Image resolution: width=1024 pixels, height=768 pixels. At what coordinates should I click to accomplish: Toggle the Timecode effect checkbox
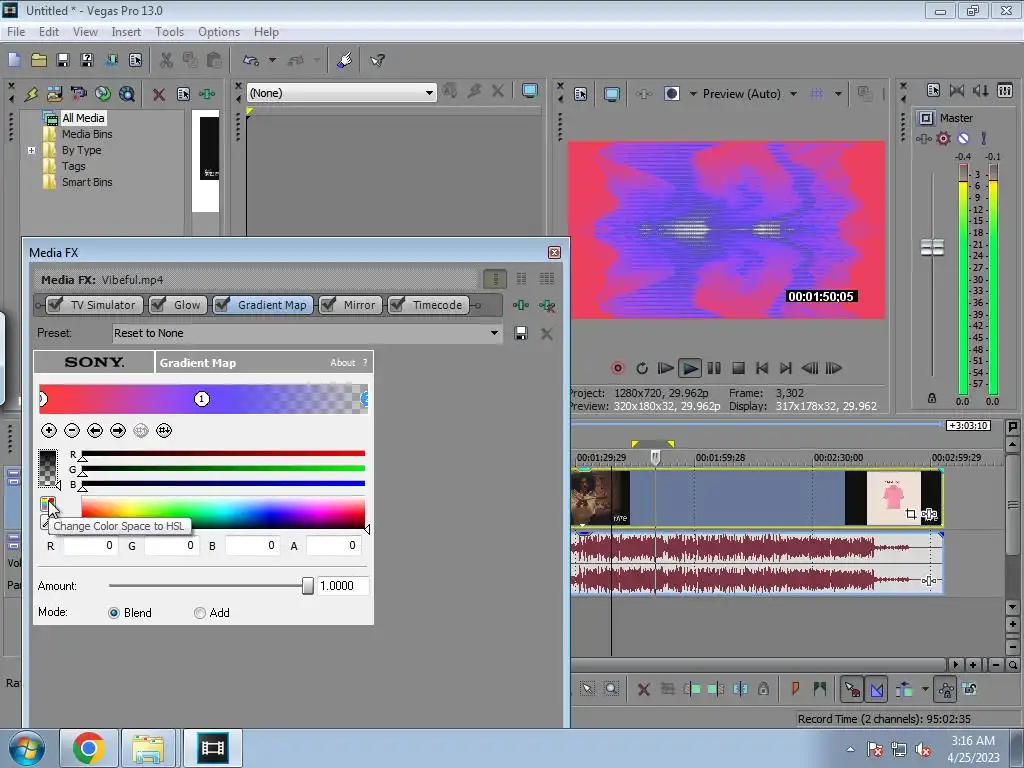(396, 304)
